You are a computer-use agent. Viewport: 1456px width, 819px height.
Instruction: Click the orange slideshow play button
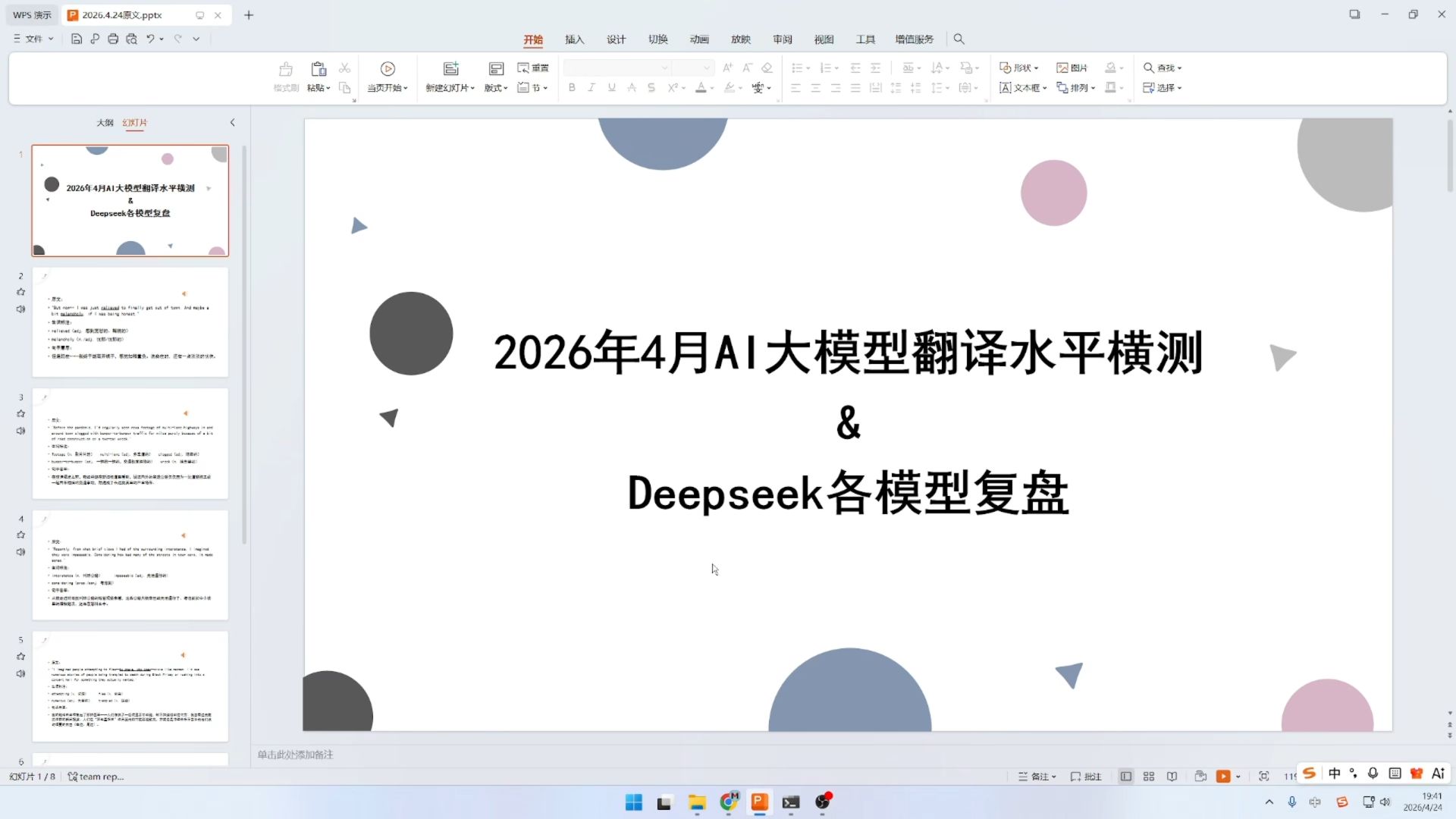(x=1223, y=777)
